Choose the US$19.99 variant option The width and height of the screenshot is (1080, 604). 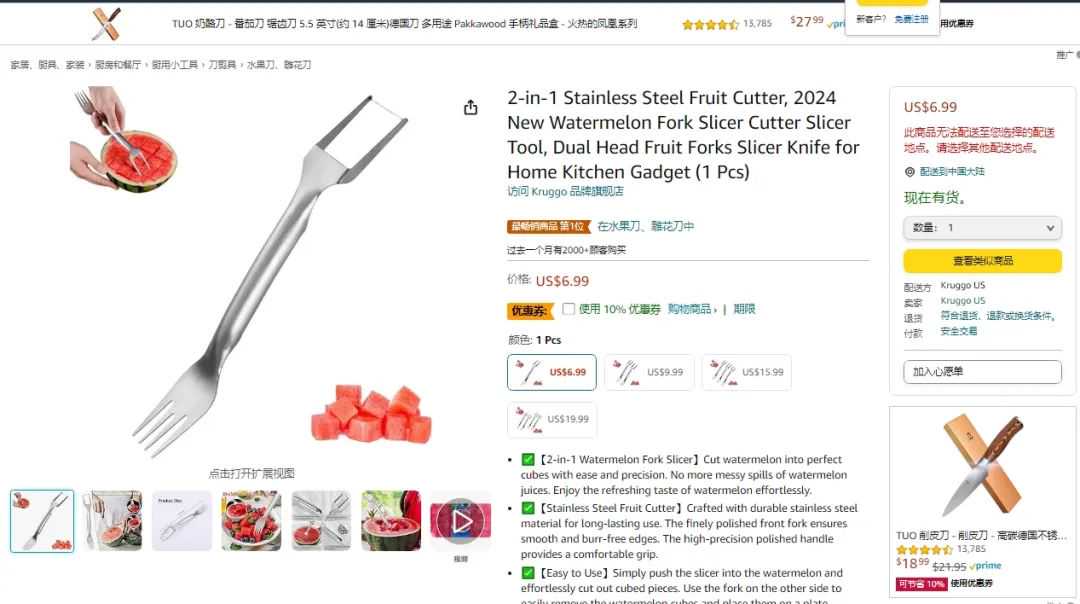(552, 419)
